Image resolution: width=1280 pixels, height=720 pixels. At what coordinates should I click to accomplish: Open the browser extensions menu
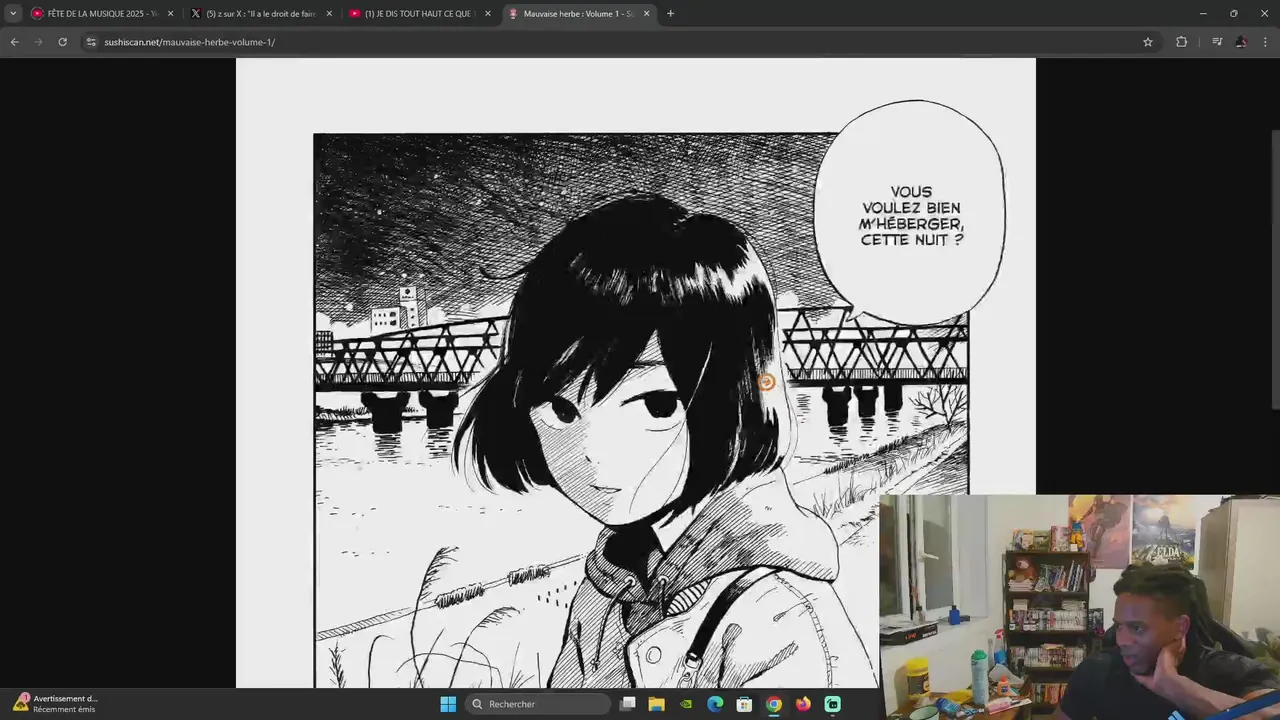pyautogui.click(x=1181, y=42)
